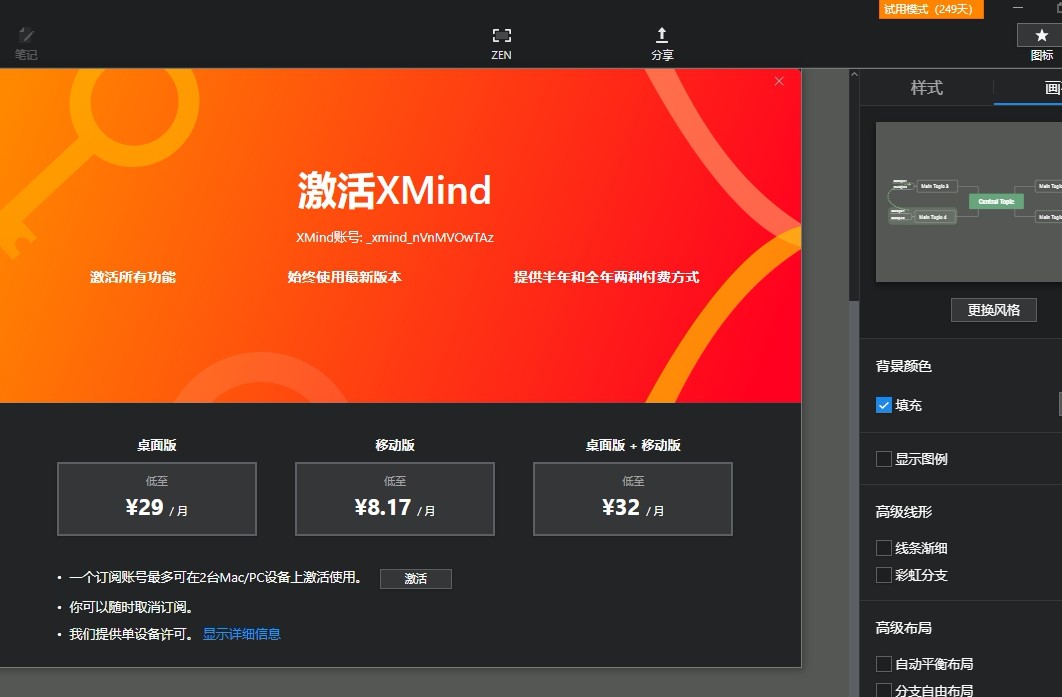Screen dimensions: 1062x697
Task: Enable the 自动平衡布局 checkbox
Action: [x=884, y=664]
